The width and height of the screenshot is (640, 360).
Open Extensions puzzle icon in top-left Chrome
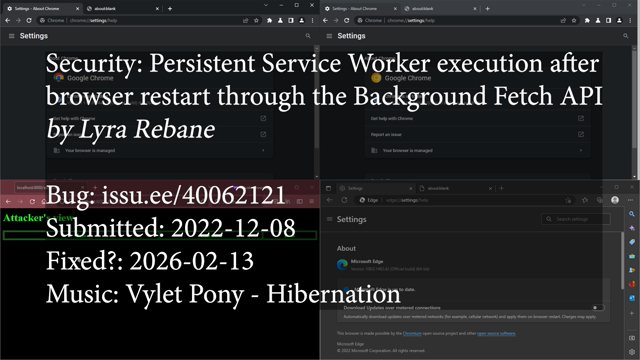269,20
